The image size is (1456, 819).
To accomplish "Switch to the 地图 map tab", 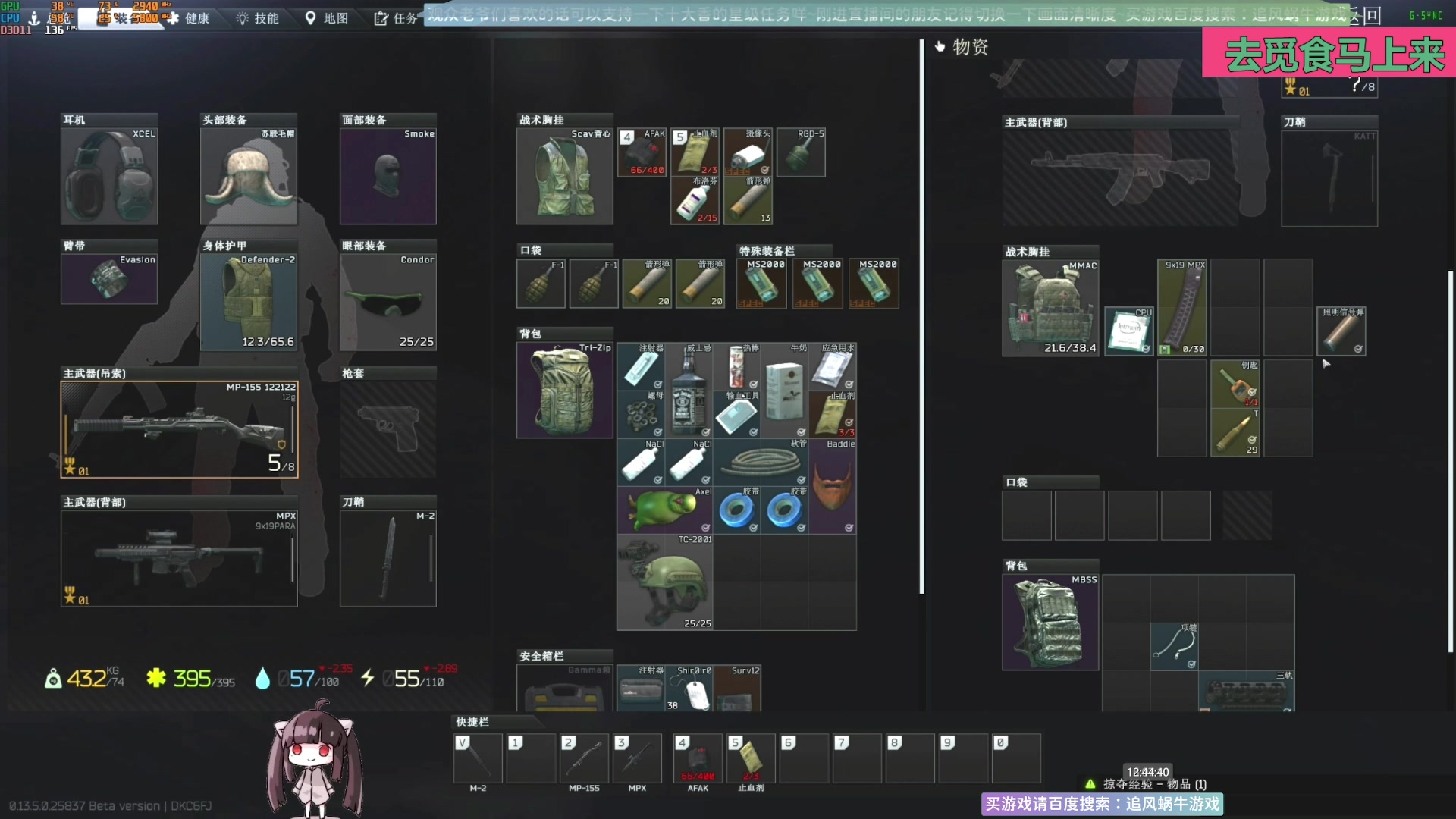I will tap(327, 18).
